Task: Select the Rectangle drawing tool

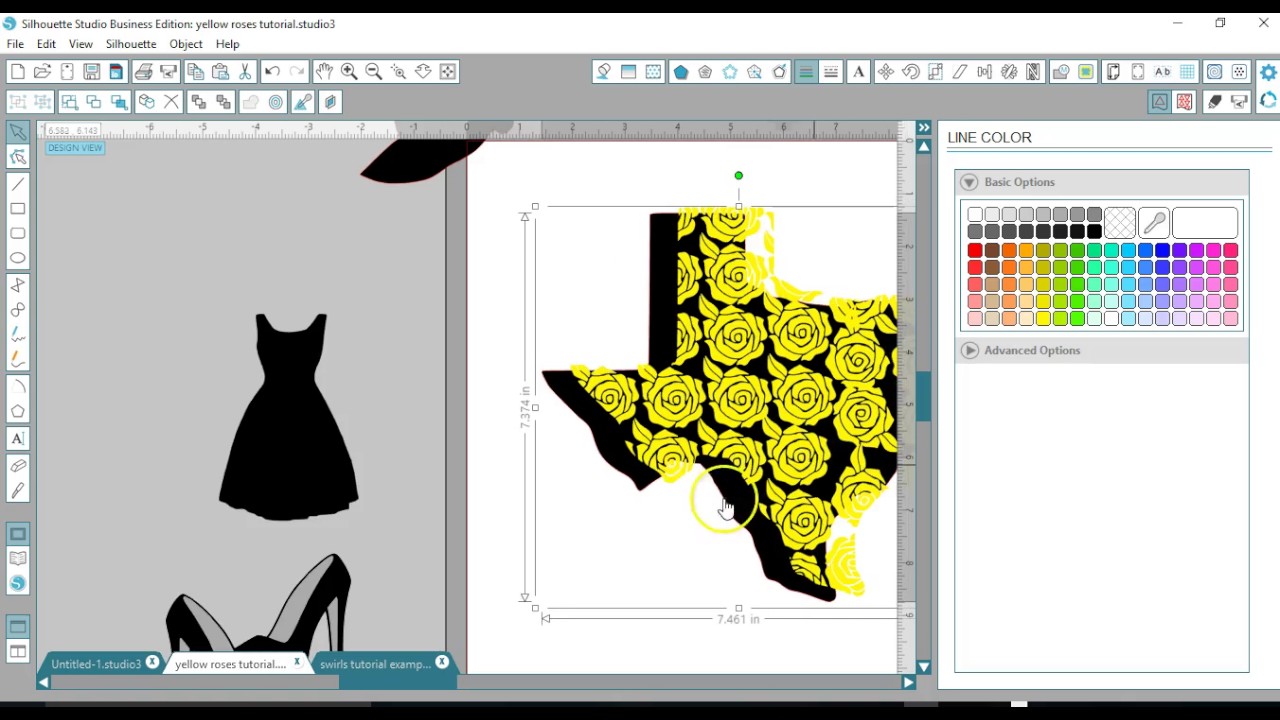Action: point(18,209)
